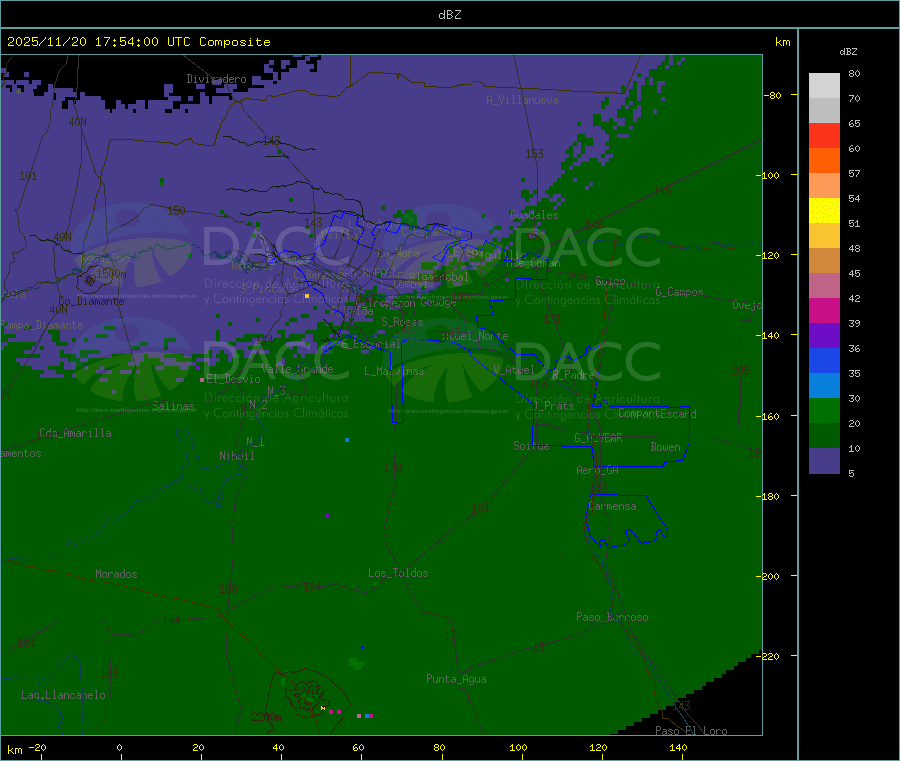
Task: Click the Lag.Llancanelo map label
Action: coord(63,695)
